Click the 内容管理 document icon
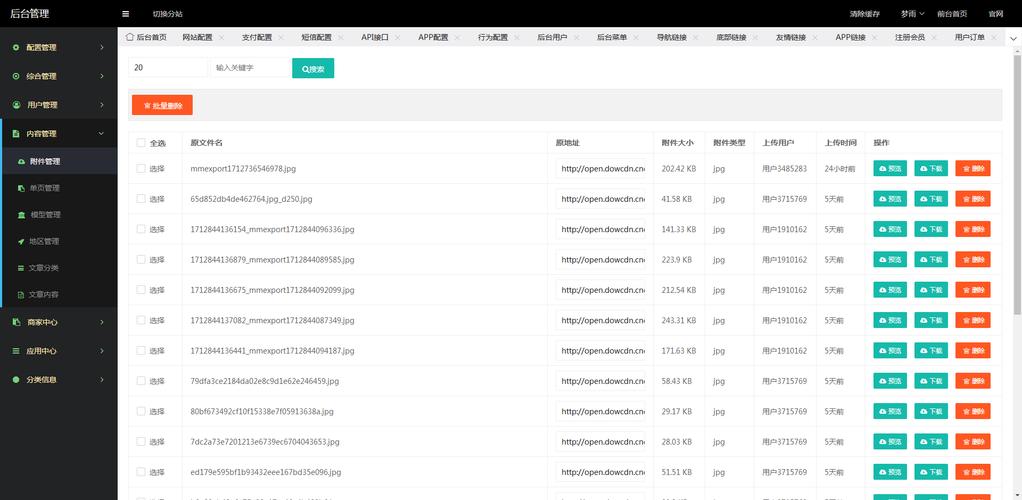Image resolution: width=1022 pixels, height=500 pixels. coord(16,134)
